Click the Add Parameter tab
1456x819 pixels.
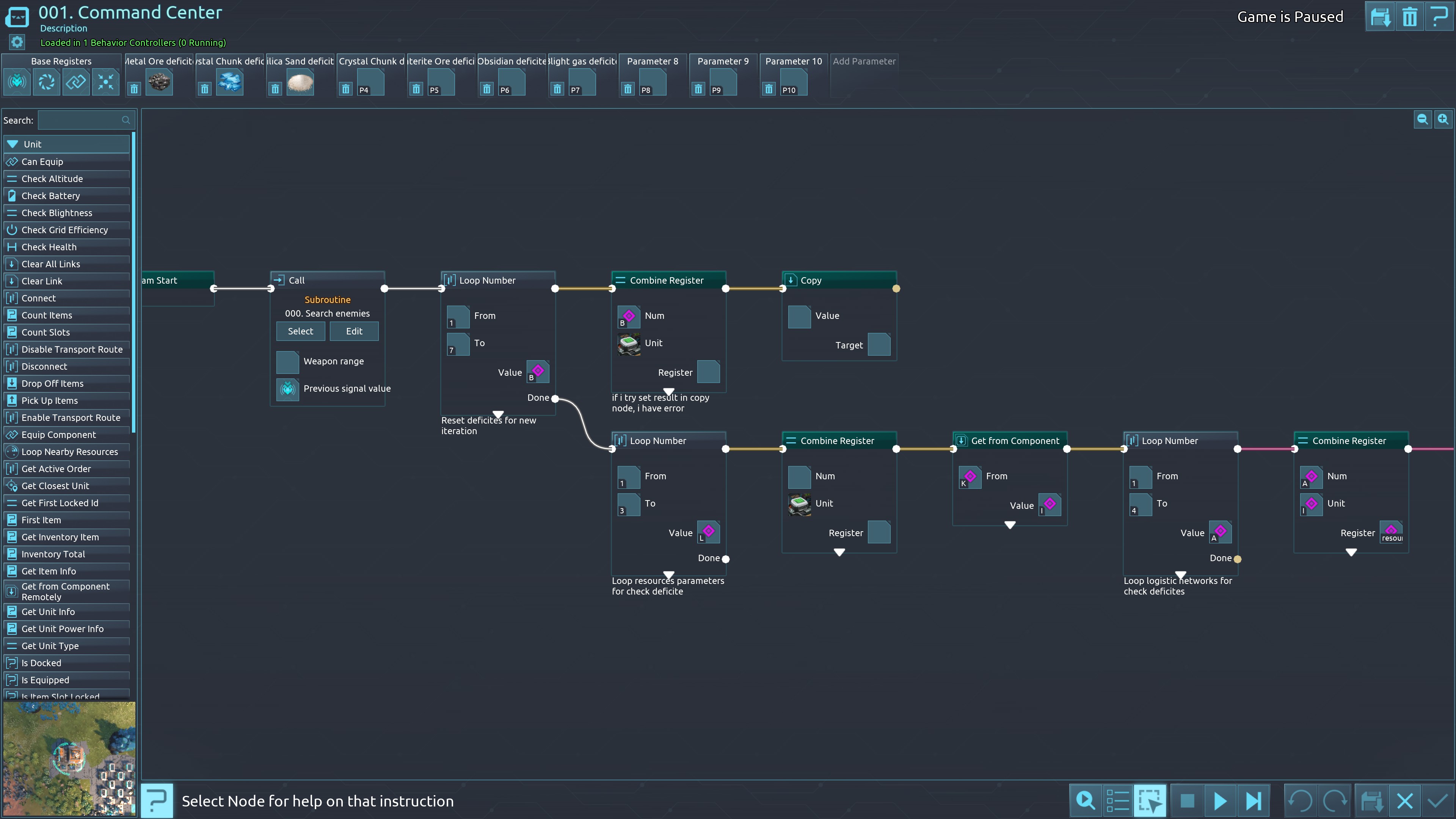click(x=864, y=61)
